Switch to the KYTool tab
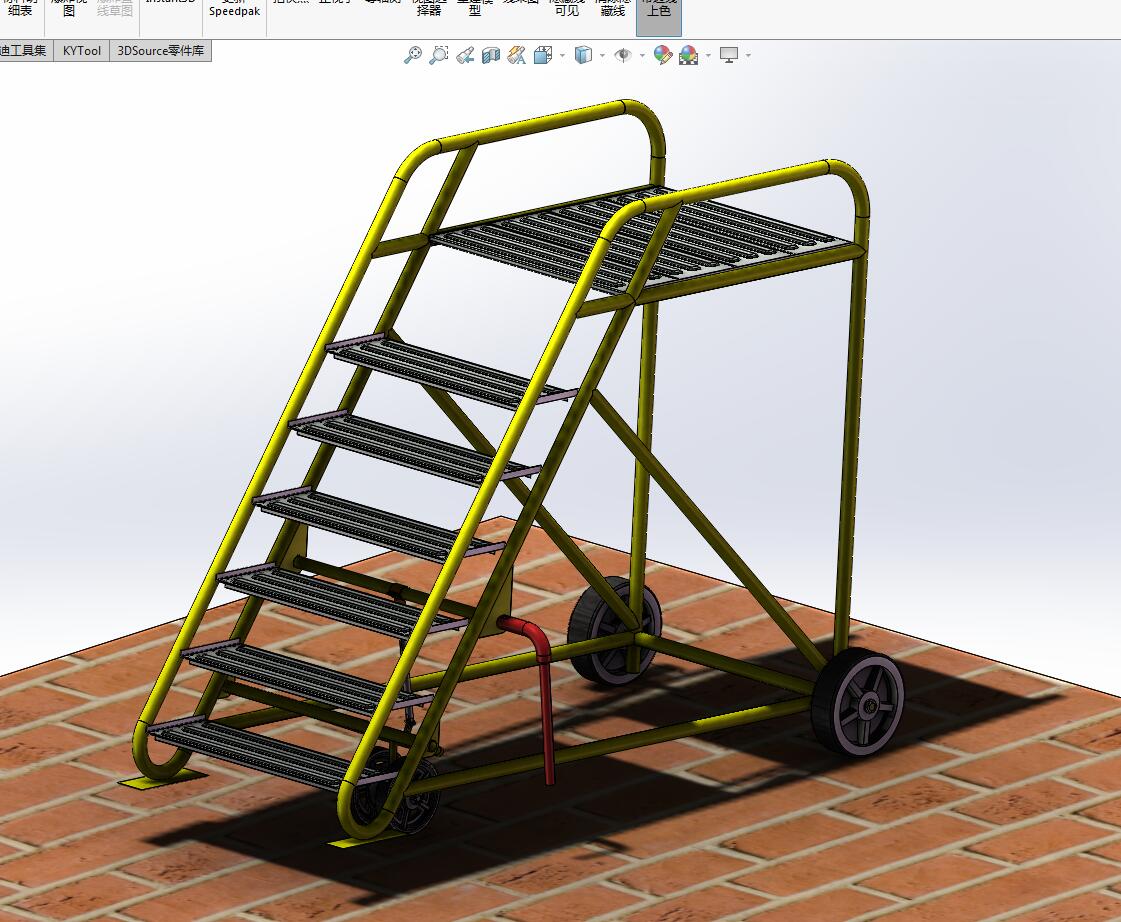 (81, 50)
